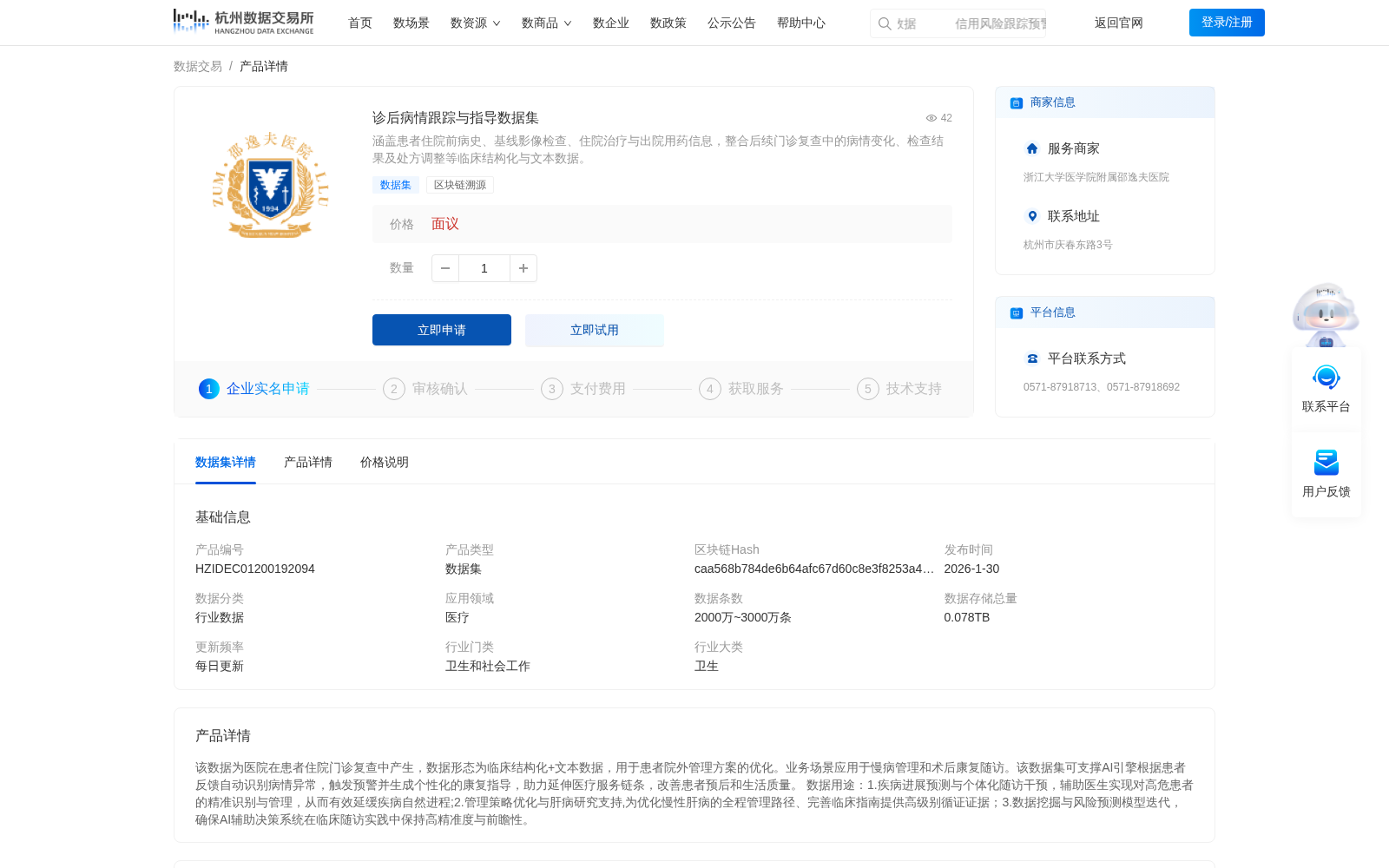Click the 登录/注册 button
The image size is (1389, 868).
1227,23
